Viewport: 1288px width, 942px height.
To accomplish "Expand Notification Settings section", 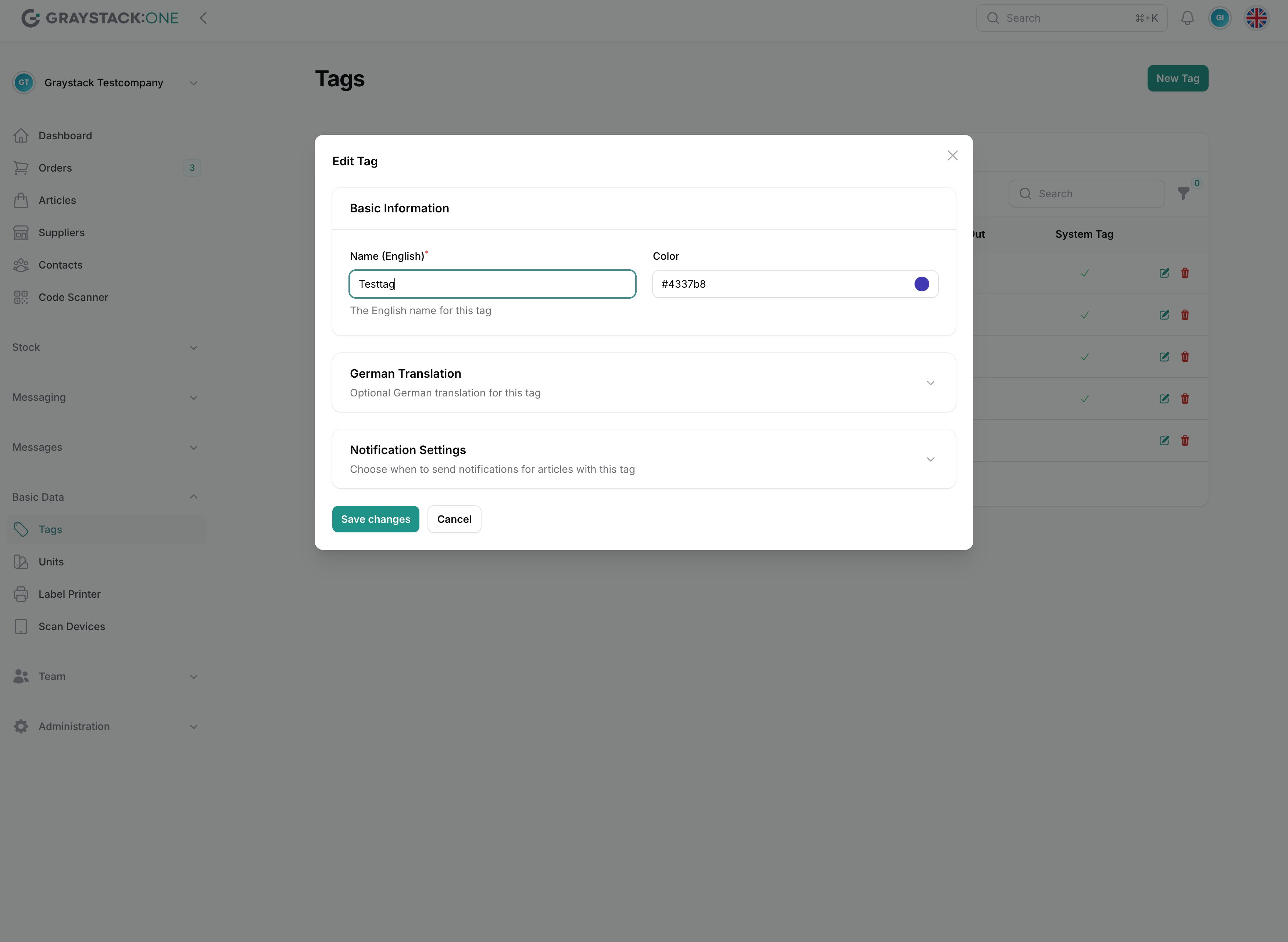I will 930,459.
